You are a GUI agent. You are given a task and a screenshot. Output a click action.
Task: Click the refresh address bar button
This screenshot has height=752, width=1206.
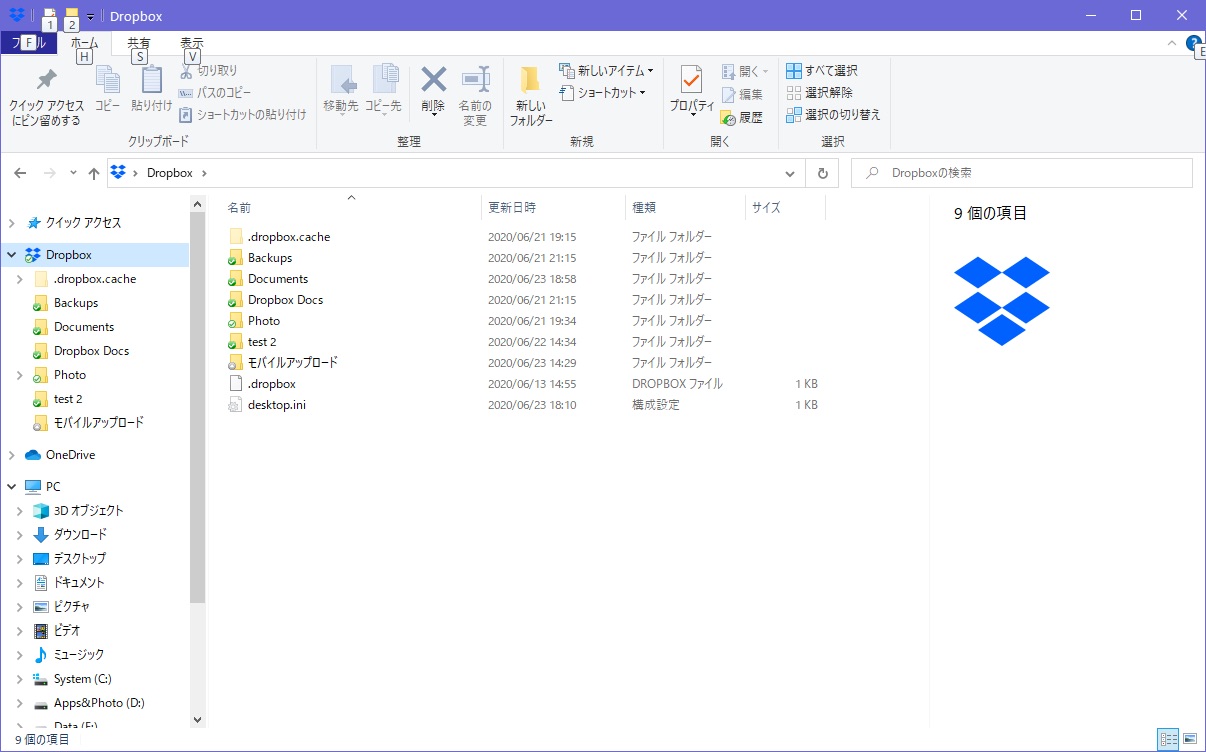point(822,173)
